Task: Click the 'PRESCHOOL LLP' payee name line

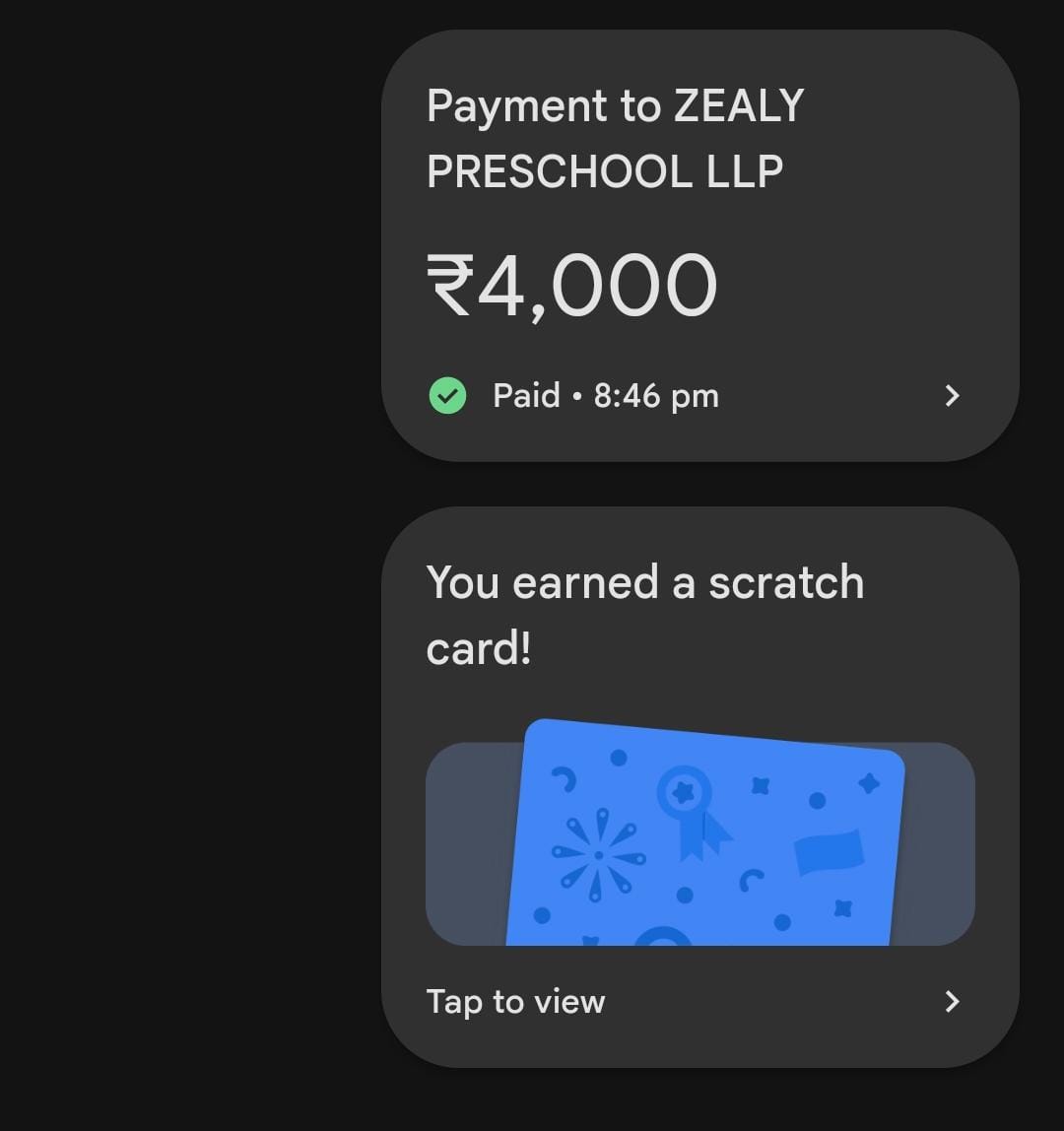Action: 605,171
